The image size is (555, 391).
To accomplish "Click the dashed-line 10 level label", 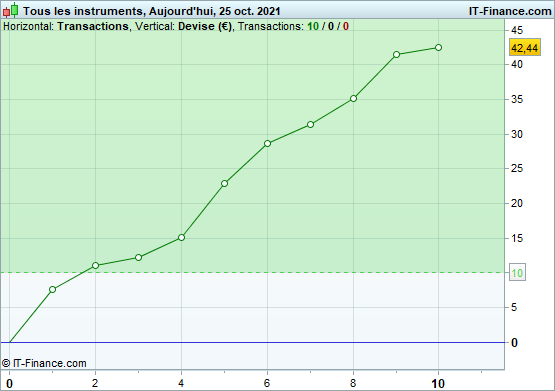I will (x=517, y=273).
